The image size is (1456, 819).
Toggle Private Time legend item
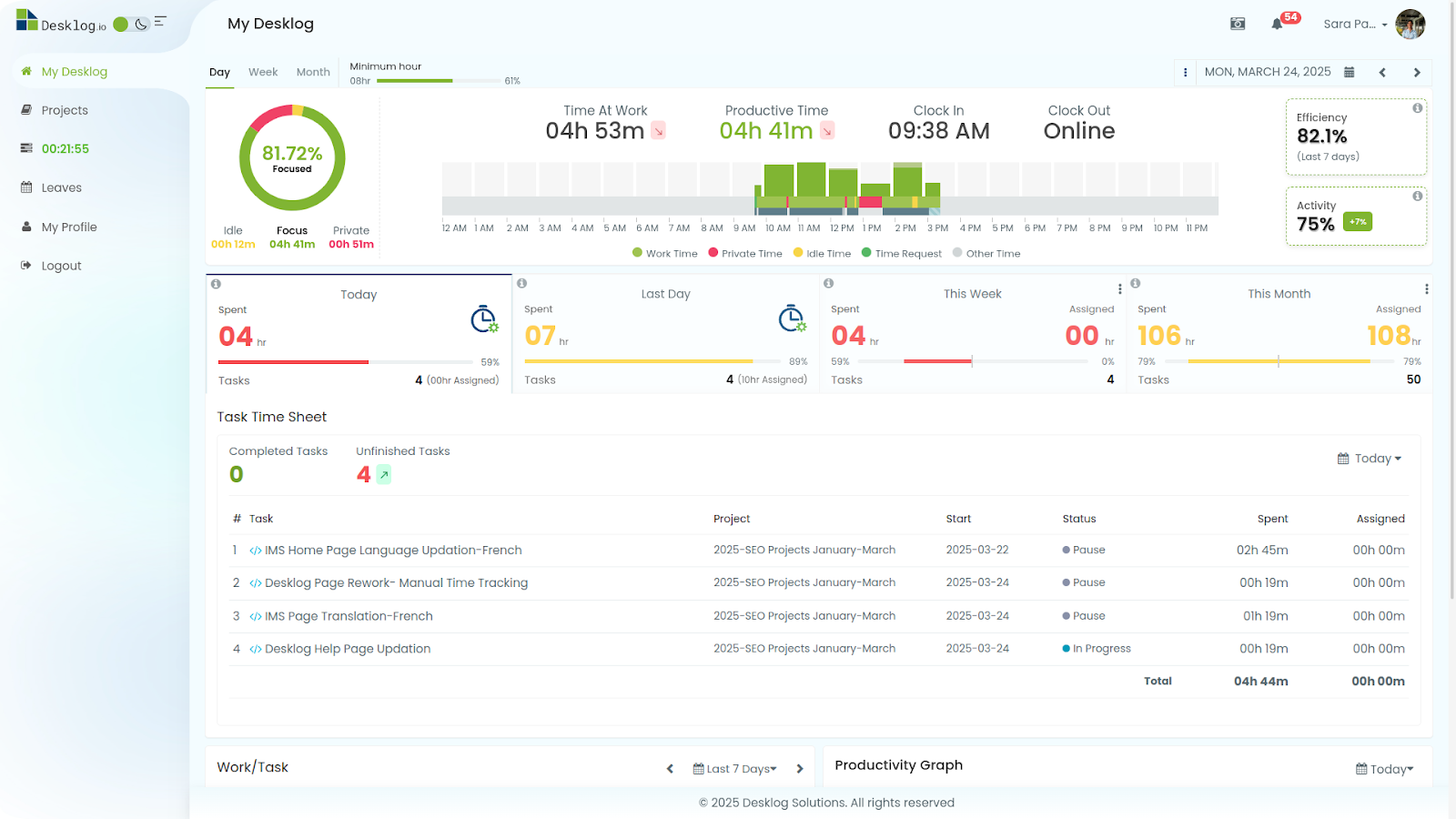745,254
